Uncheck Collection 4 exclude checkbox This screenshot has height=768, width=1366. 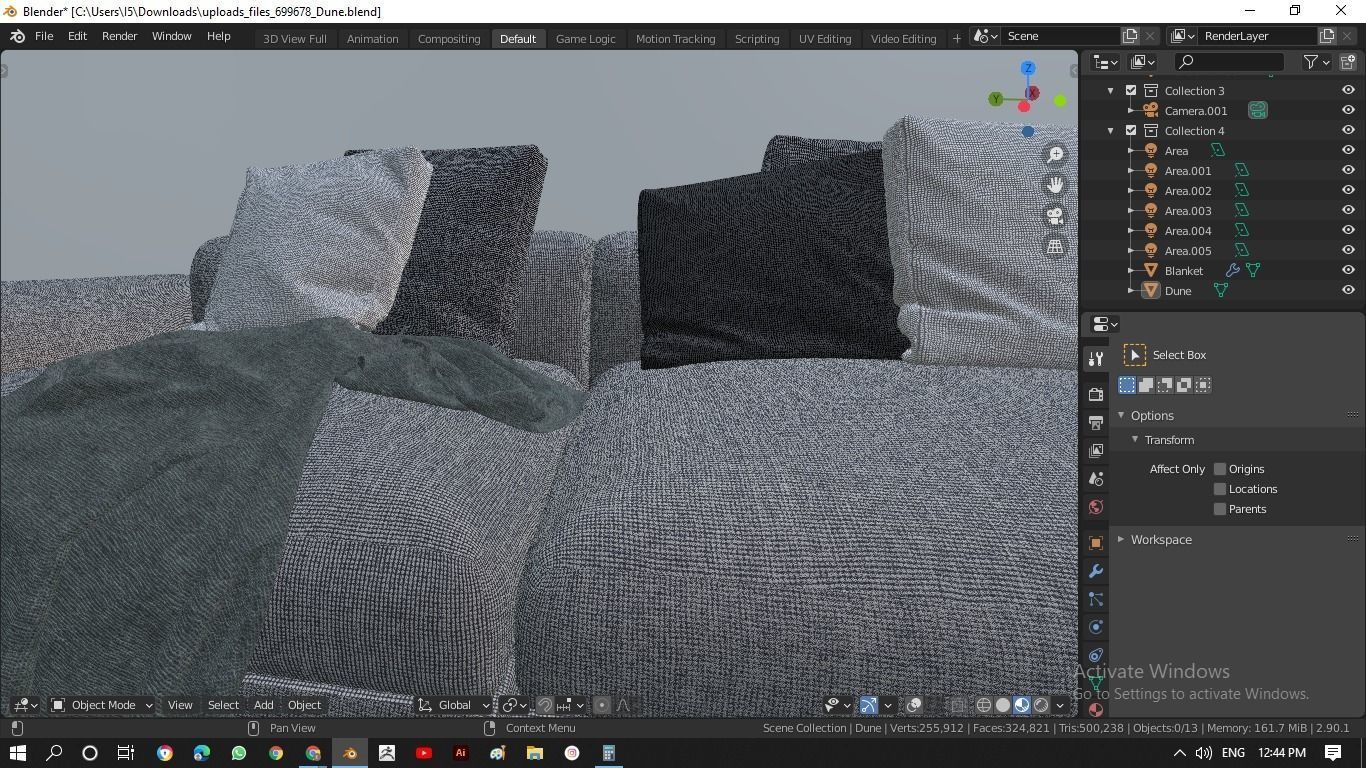tap(1131, 130)
